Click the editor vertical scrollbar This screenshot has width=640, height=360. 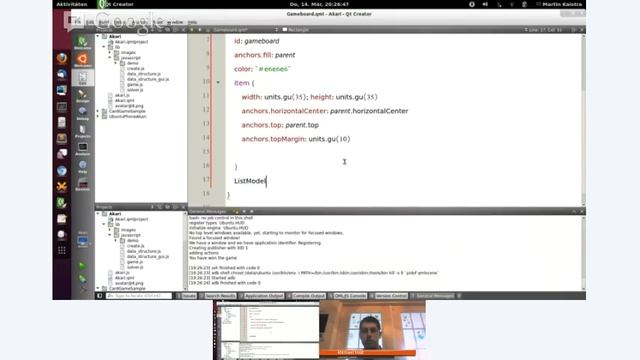point(583,120)
